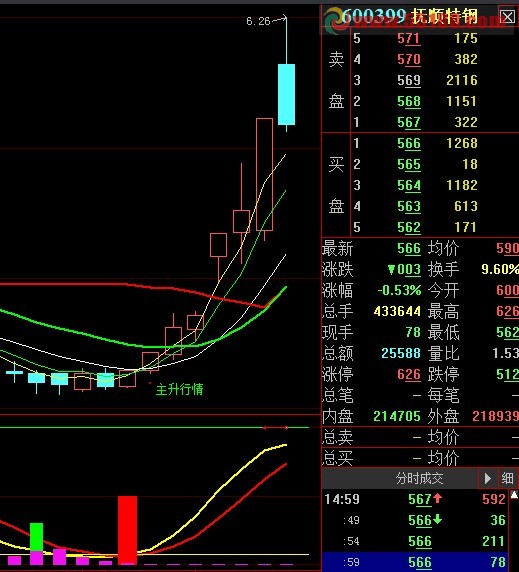519x572 pixels.
Task: Click 跌停 value 512
Action: point(508,374)
